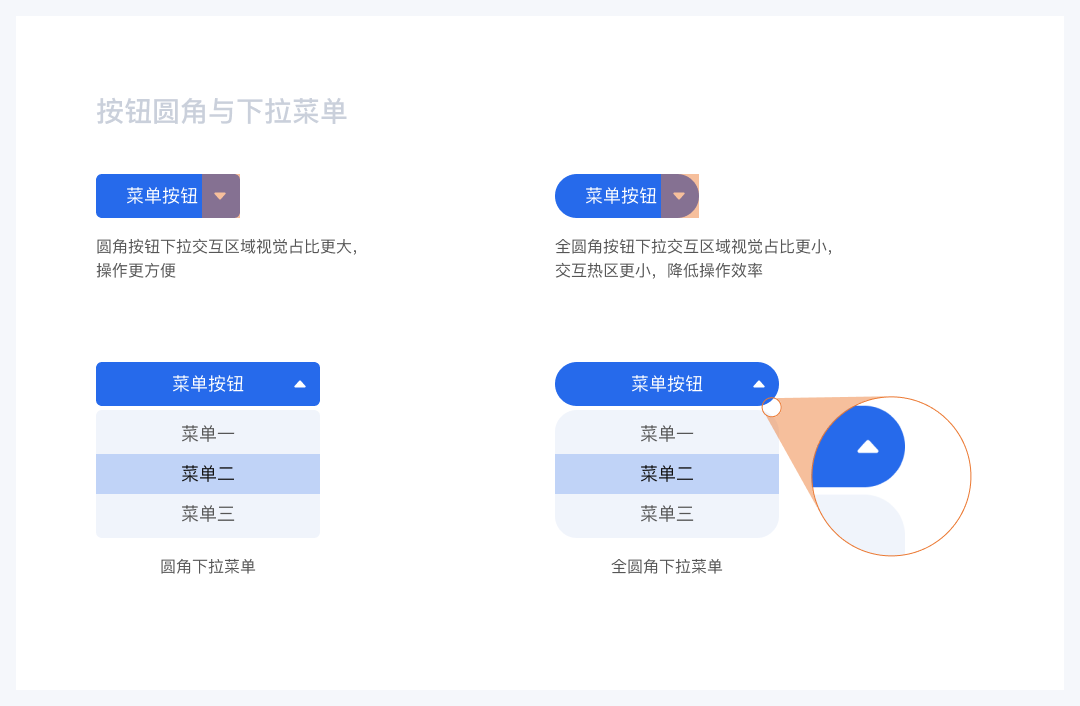This screenshot has width=1080, height=706.
Task: Click the 圆角下拉菜单 caption
Action: point(208,567)
